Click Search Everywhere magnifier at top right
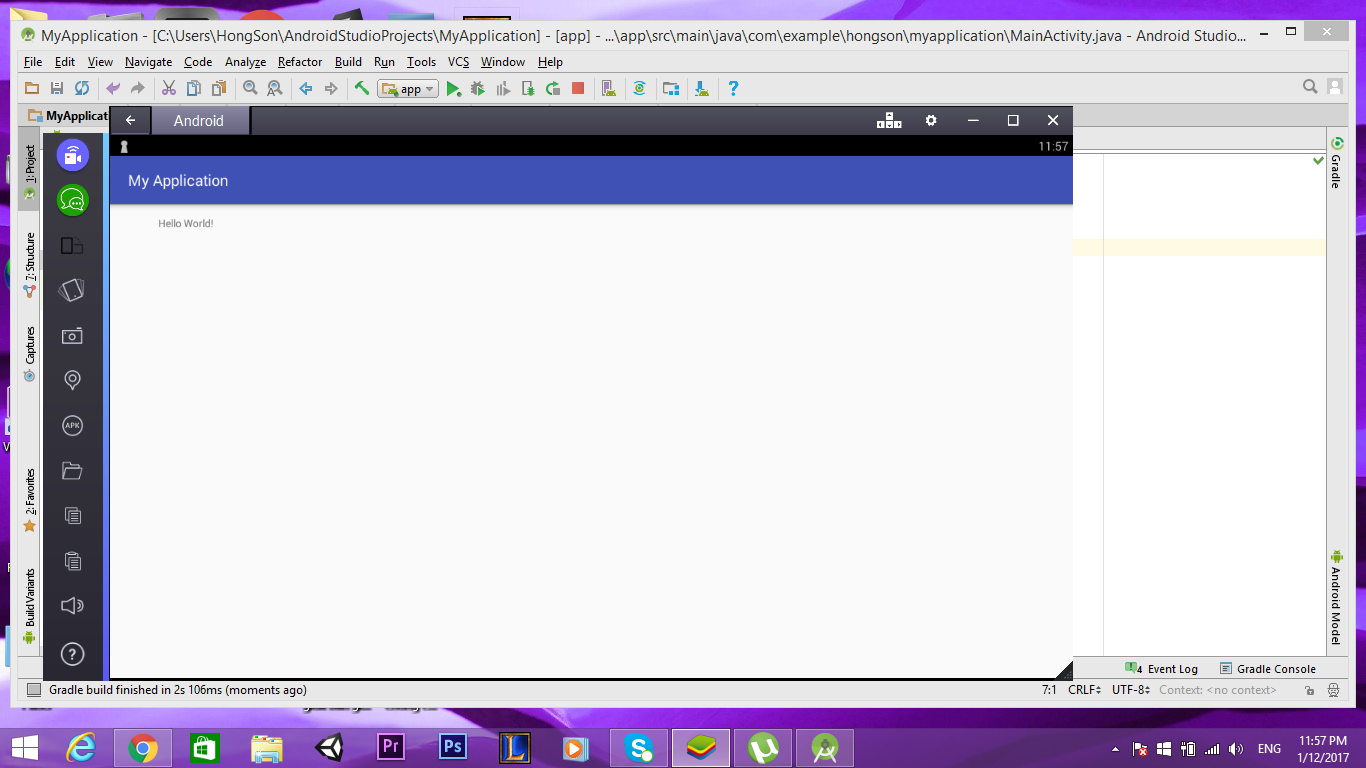 1310,87
